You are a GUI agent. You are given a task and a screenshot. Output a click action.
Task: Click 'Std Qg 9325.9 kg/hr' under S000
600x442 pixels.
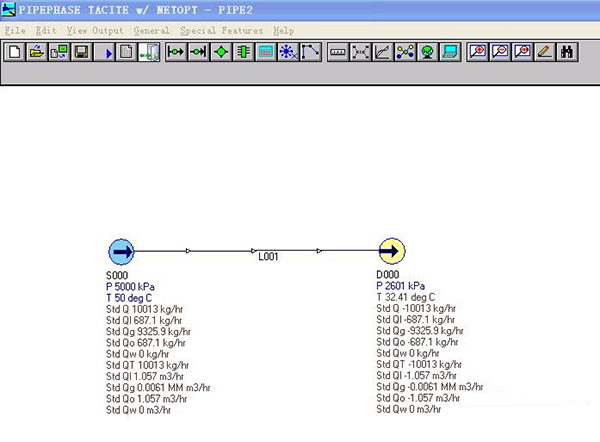[x=148, y=331]
